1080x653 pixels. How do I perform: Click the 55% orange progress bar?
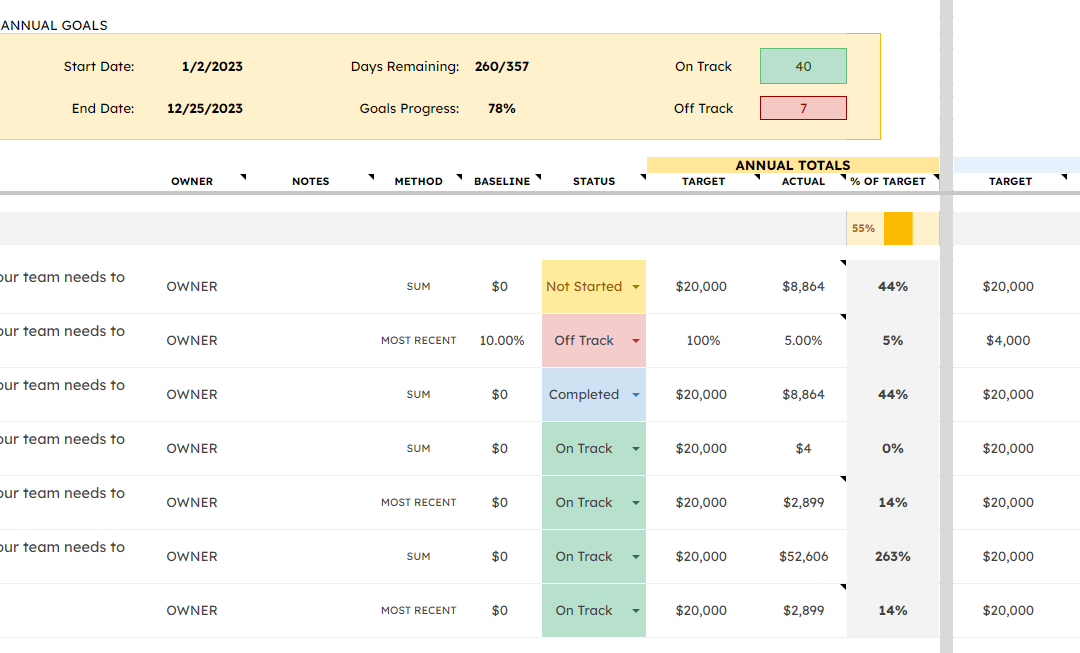click(x=898, y=229)
